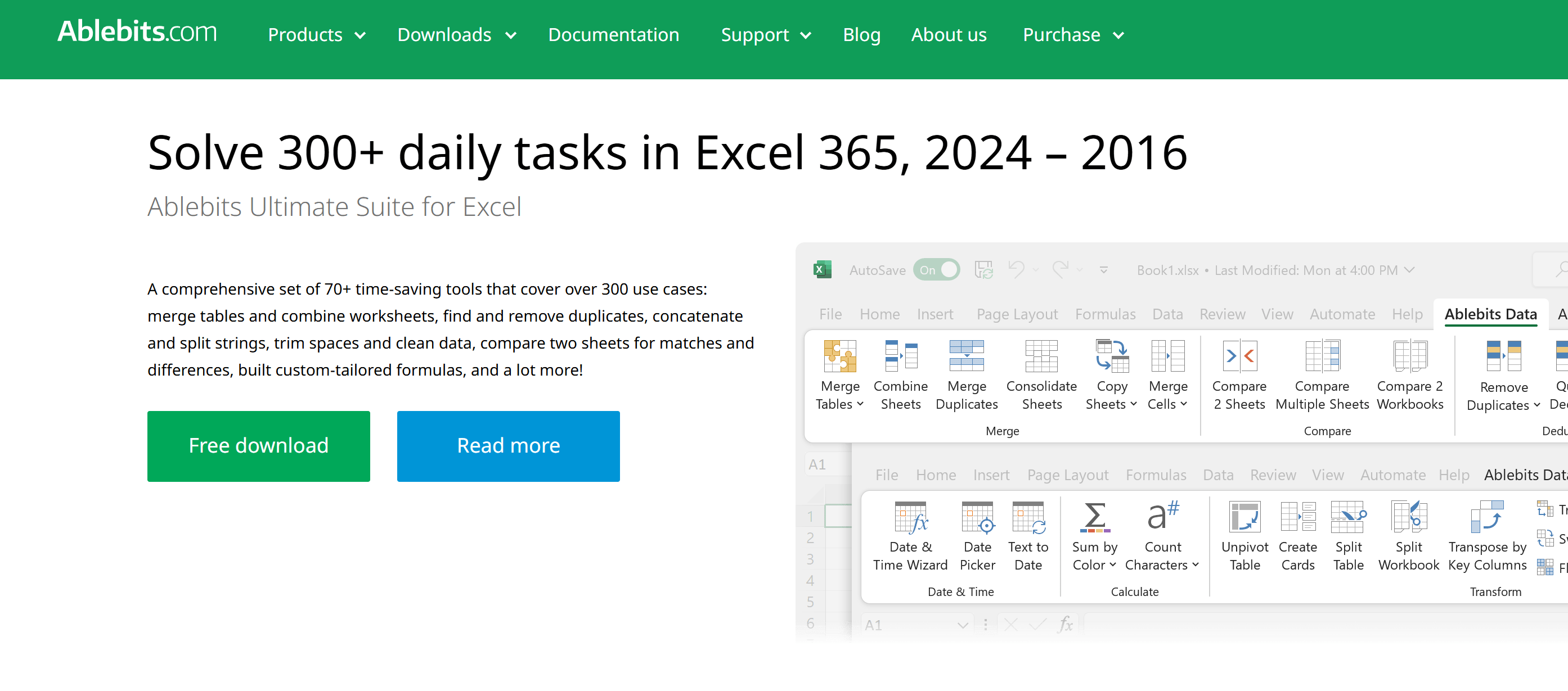1568x691 pixels.
Task: Select the Create Cards tool icon
Action: click(1297, 517)
